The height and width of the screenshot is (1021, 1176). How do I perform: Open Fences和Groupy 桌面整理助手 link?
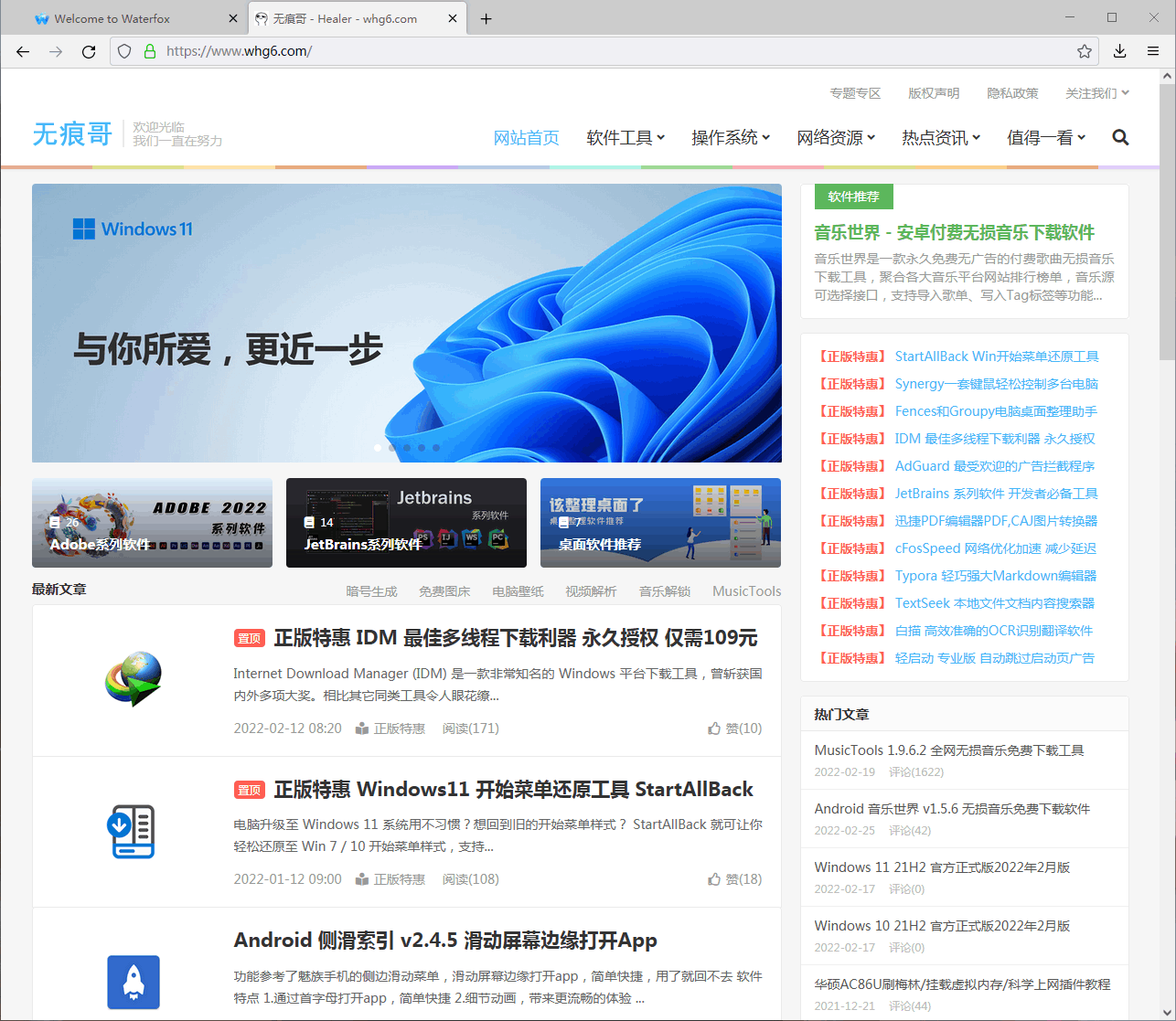pyautogui.click(x=996, y=411)
